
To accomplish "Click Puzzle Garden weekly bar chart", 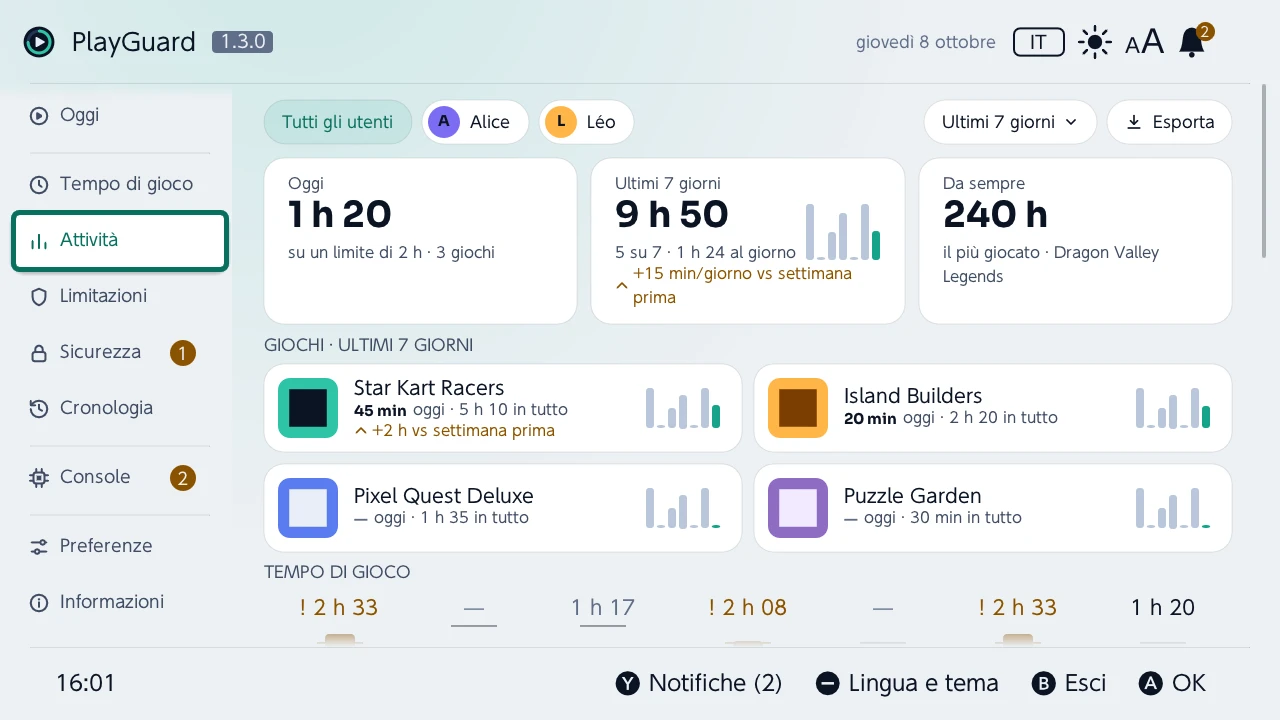I will click(x=1173, y=508).
